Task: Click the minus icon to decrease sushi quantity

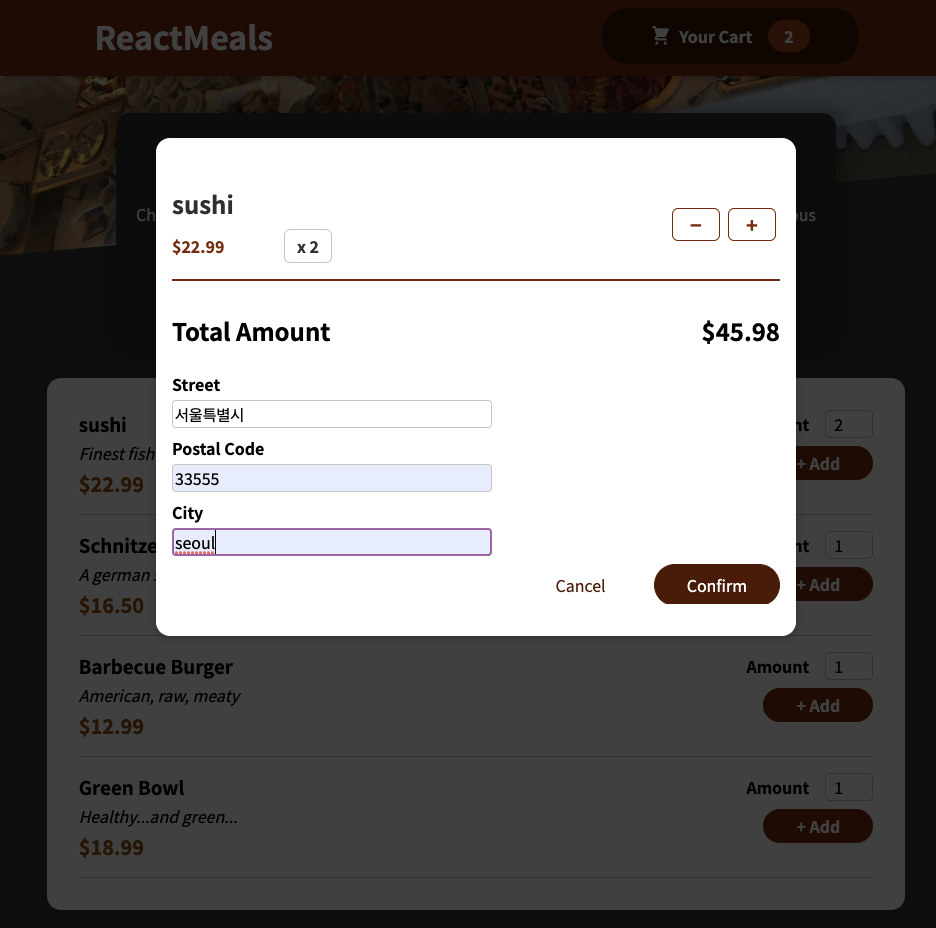Action: 695,224
